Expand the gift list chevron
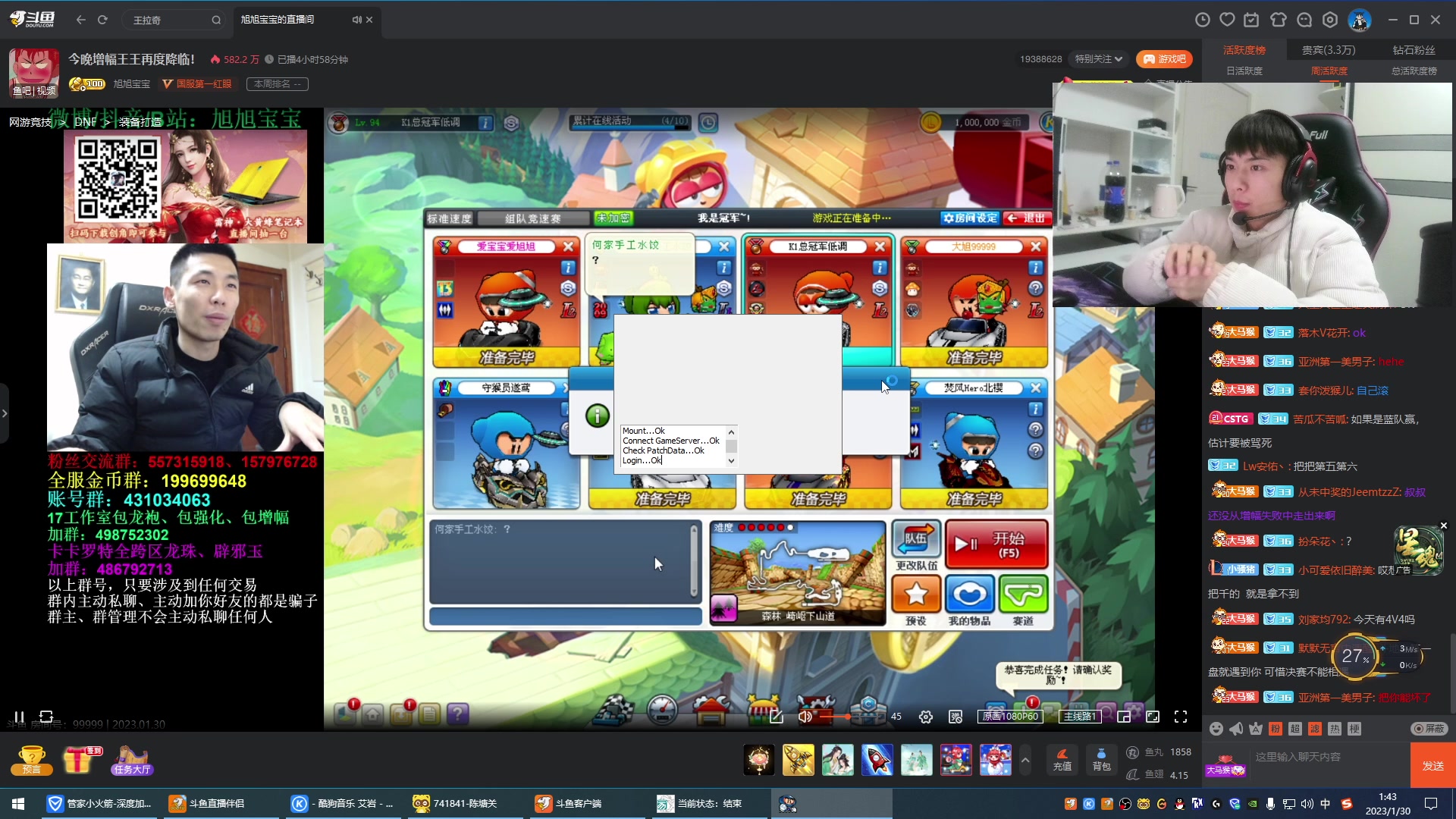 tap(1025, 760)
